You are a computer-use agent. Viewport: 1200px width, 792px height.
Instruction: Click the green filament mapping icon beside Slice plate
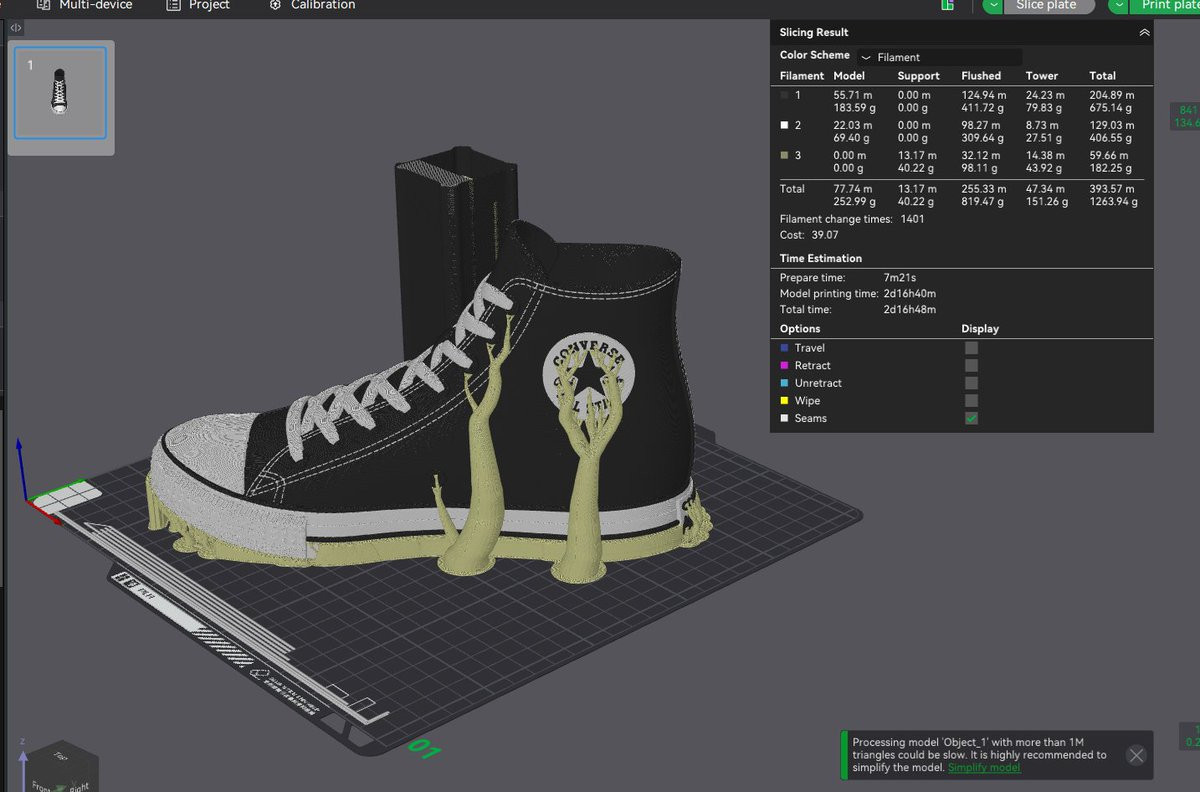(947, 5)
